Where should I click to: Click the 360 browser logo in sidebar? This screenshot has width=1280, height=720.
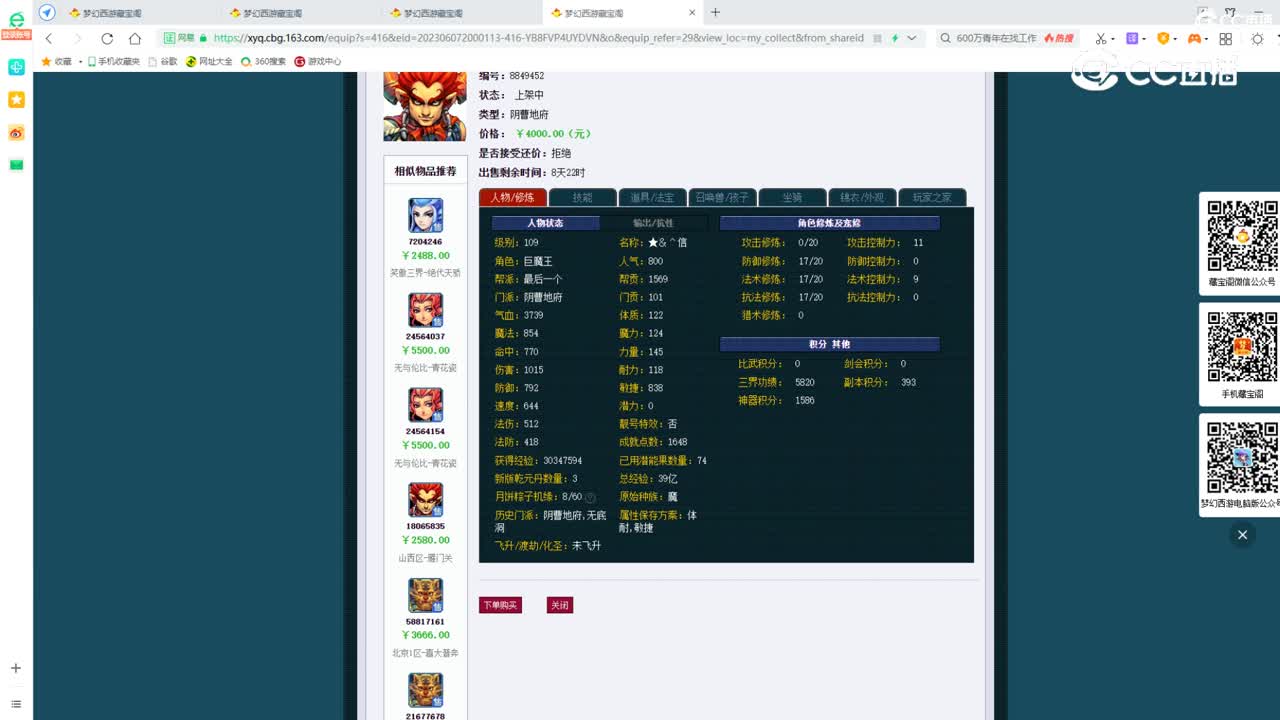pyautogui.click(x=16, y=19)
